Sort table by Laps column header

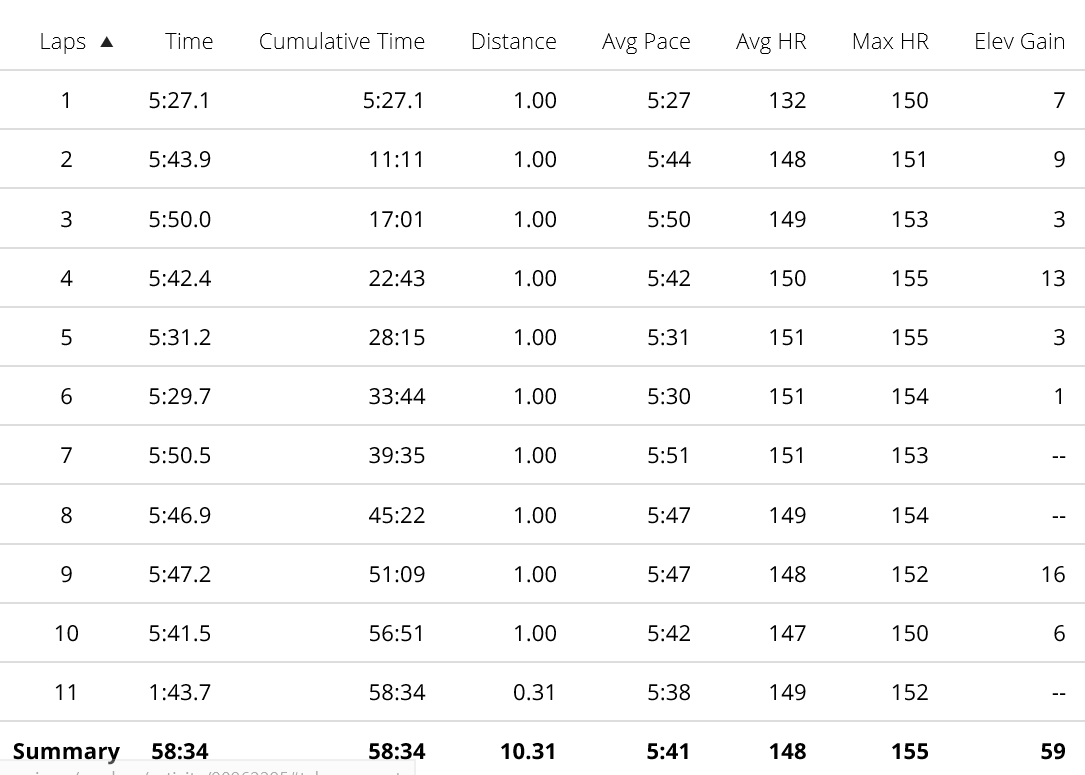pos(63,42)
